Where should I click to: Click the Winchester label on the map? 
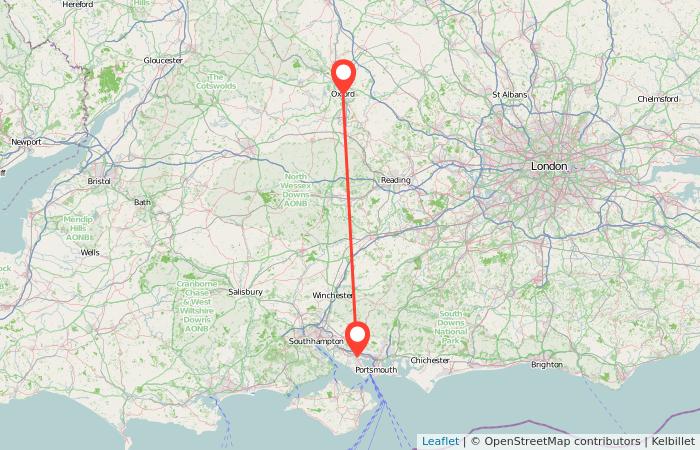point(333,296)
